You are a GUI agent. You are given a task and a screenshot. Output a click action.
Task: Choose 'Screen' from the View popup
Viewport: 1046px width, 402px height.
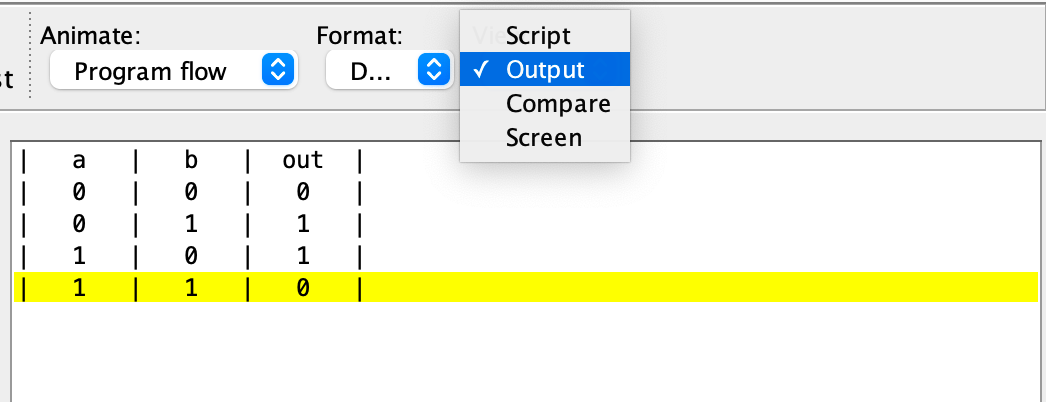point(543,137)
